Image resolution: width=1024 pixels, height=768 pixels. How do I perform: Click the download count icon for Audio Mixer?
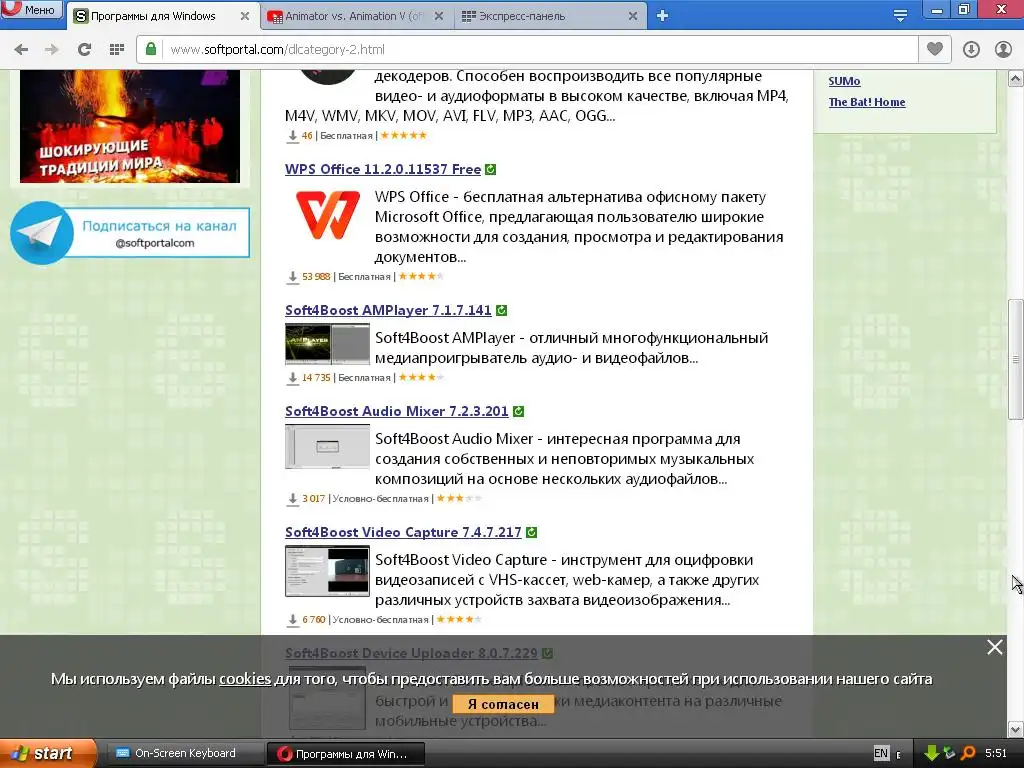[293, 499]
